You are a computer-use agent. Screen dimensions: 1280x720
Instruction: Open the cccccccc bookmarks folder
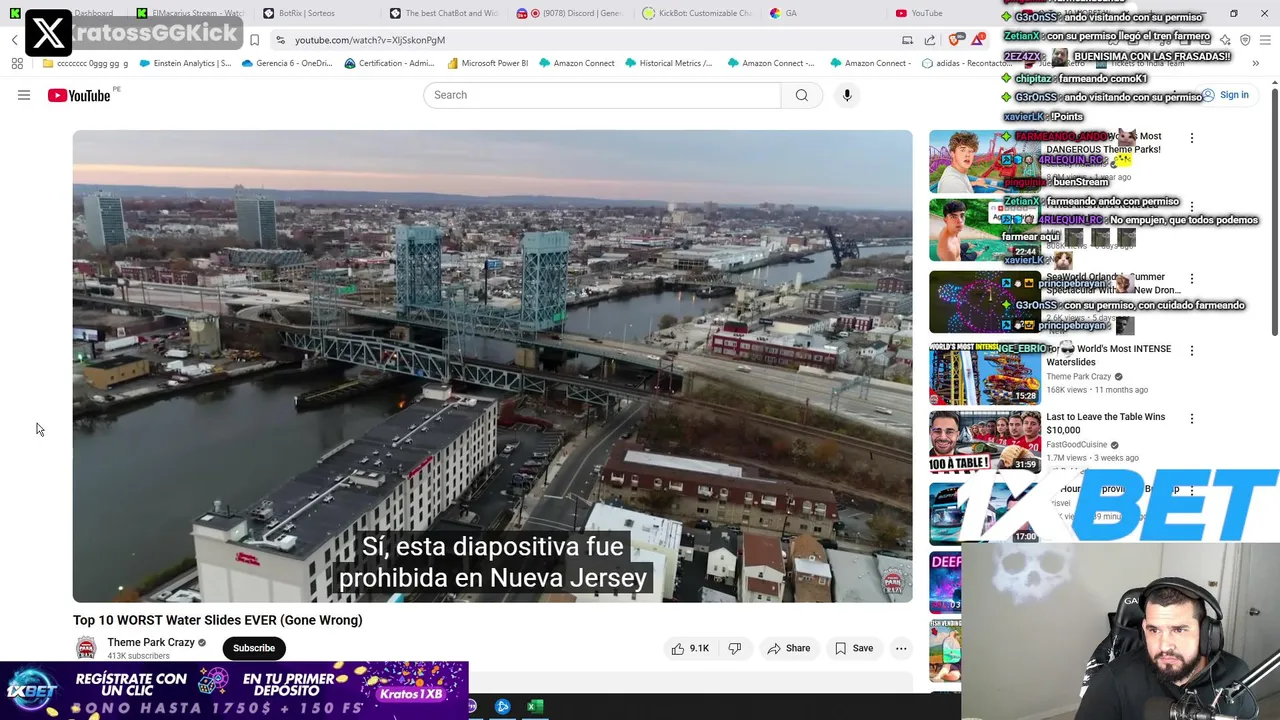[x=85, y=63]
